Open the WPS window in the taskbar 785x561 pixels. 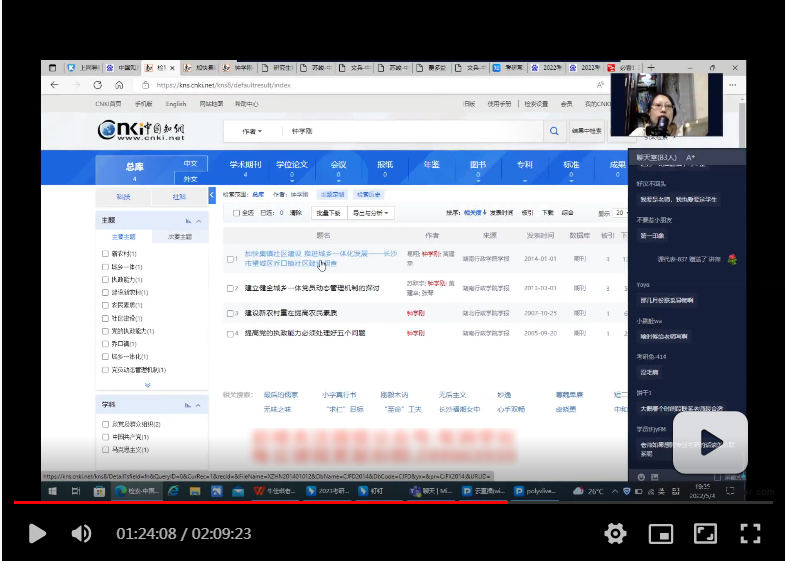tap(274, 491)
